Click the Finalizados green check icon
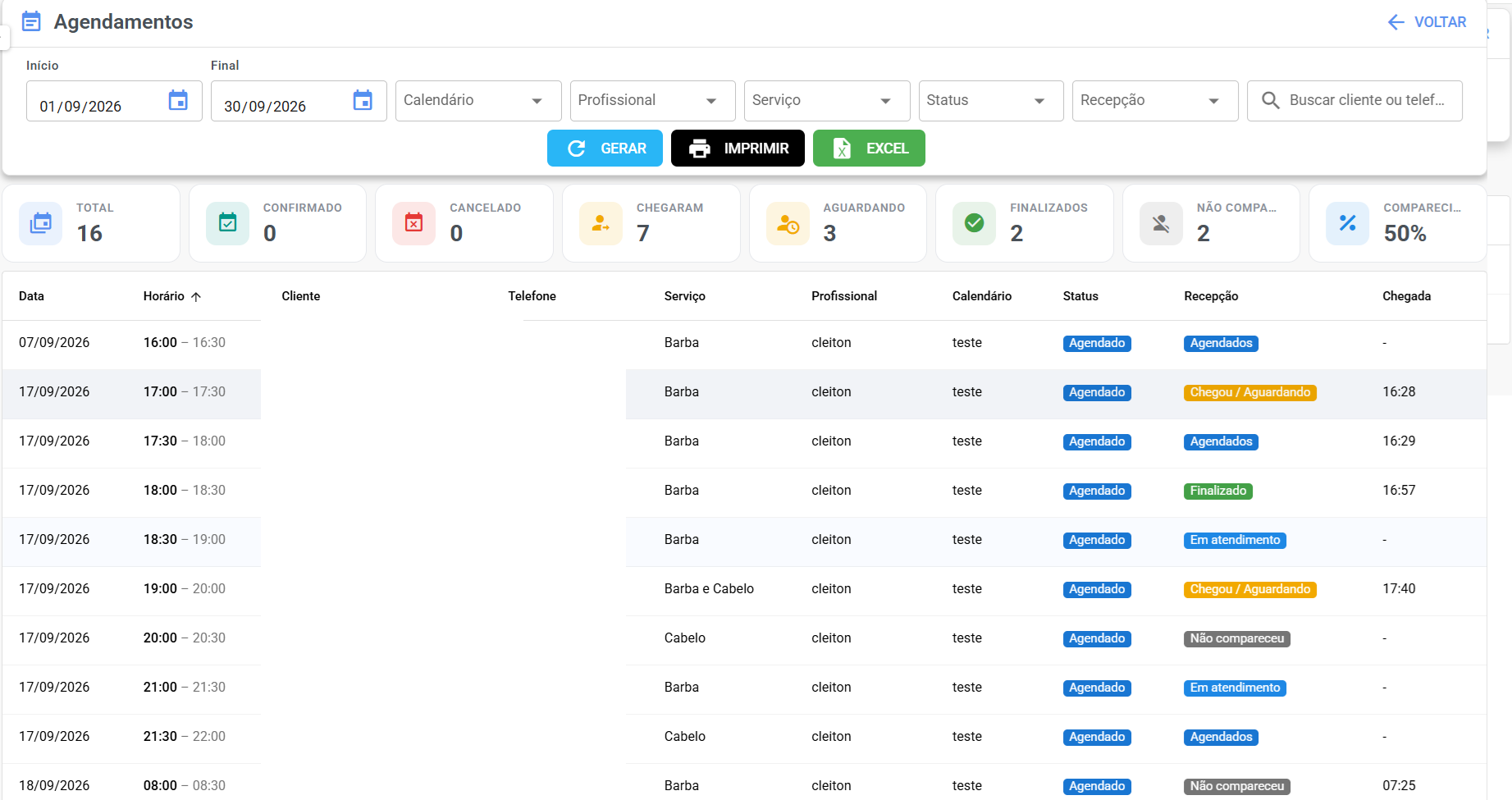The image size is (1512, 800). tap(974, 223)
